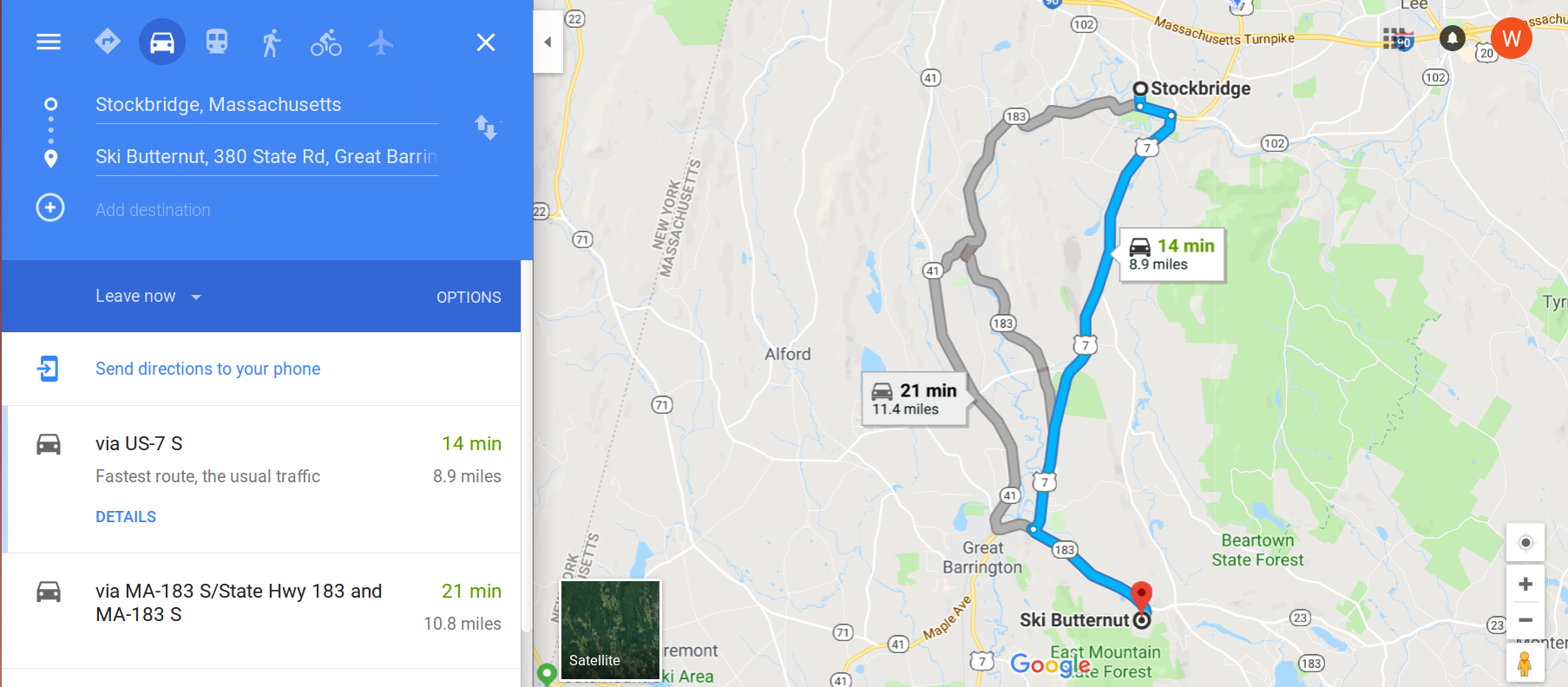Viewport: 1568px width, 687px height.
Task: Show your location on the map
Action: pyautogui.click(x=1525, y=543)
